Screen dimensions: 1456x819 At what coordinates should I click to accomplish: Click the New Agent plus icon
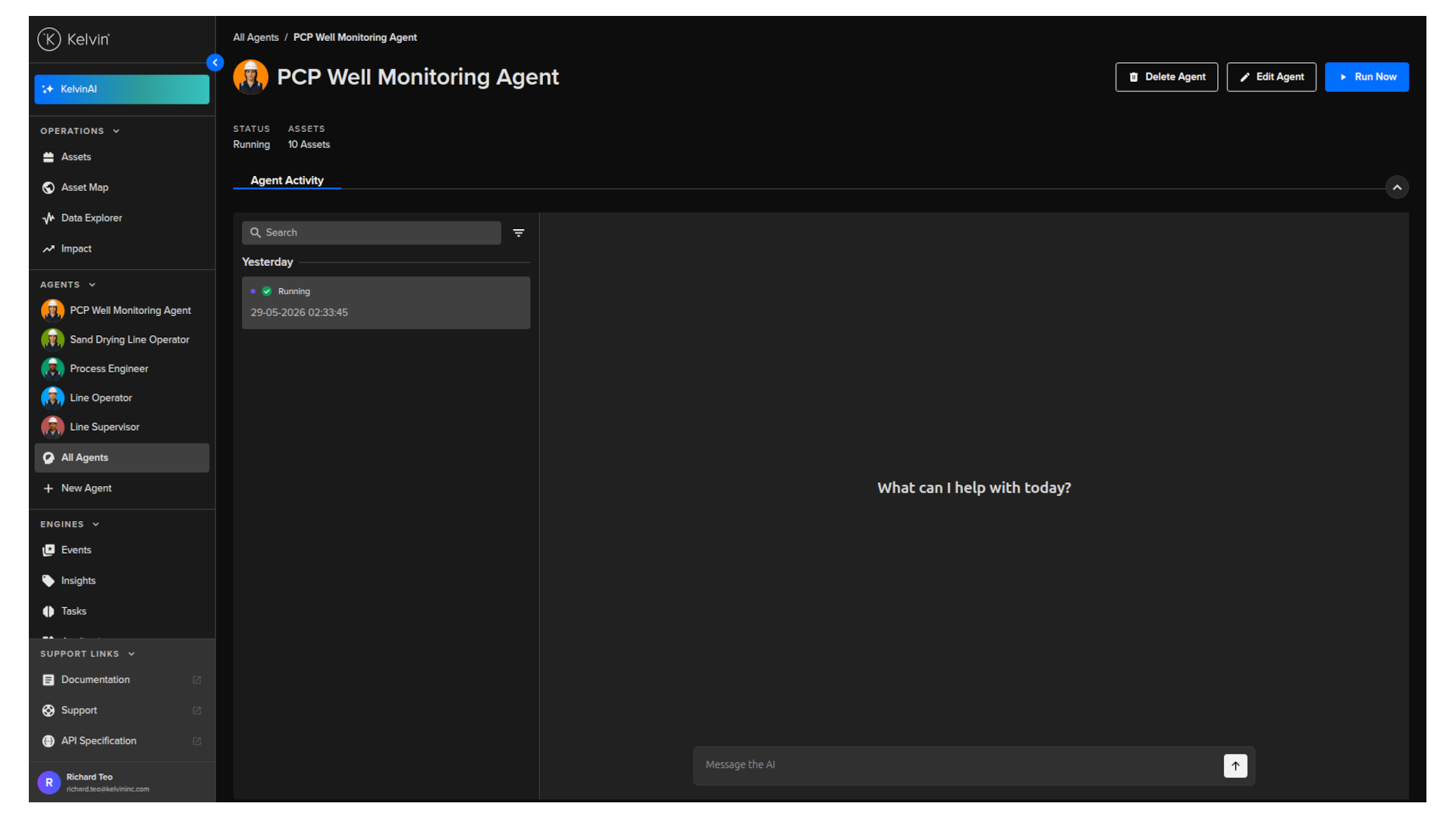pos(49,488)
